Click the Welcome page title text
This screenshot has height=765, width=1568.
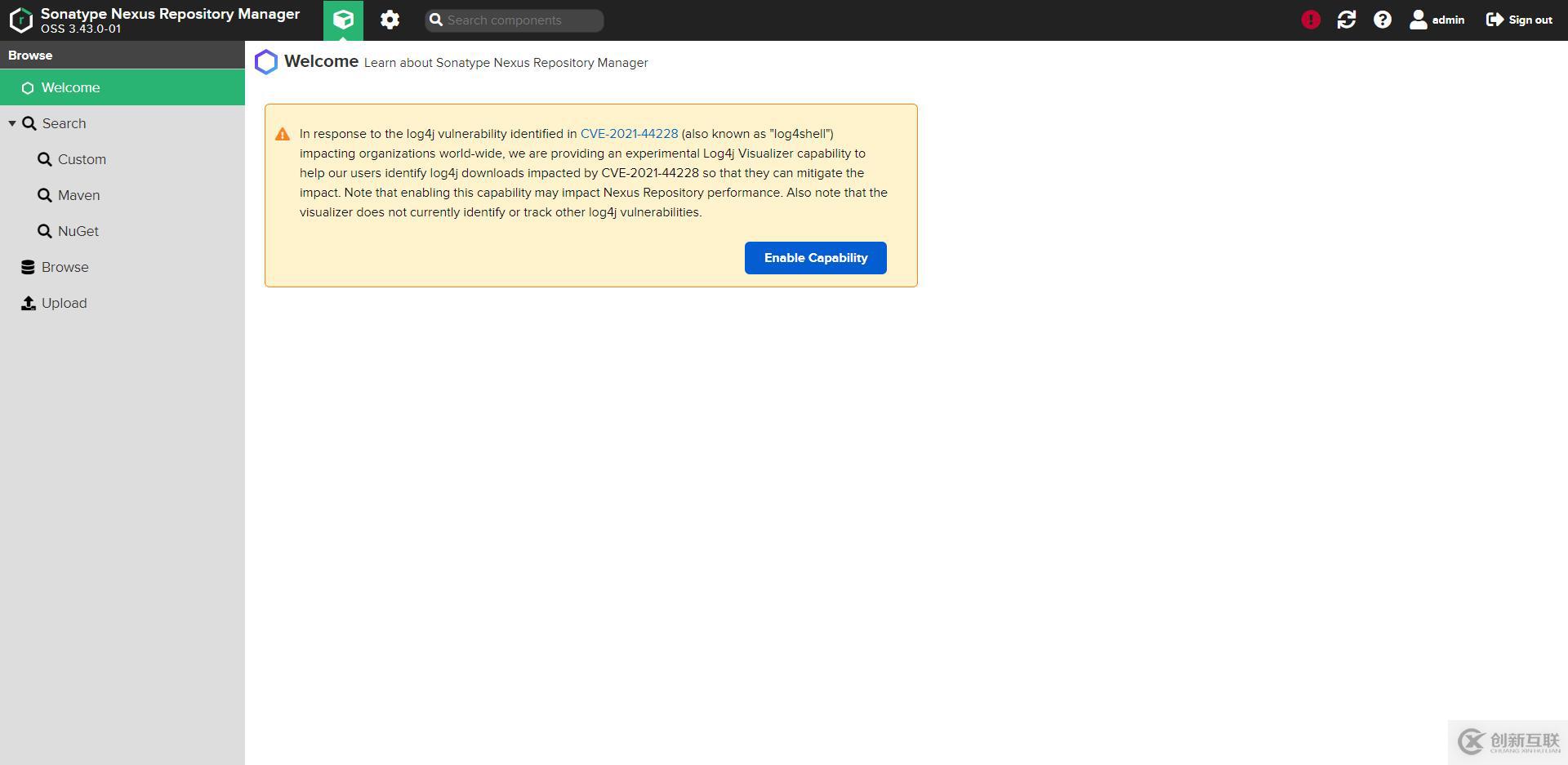[x=321, y=61]
